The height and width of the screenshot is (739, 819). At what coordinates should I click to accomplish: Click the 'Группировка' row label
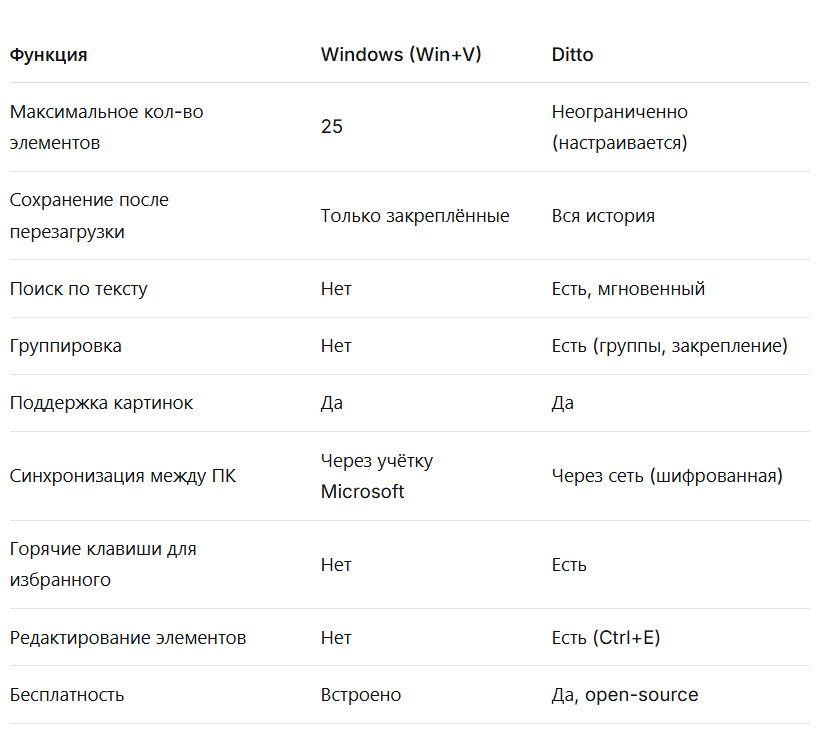coord(65,346)
